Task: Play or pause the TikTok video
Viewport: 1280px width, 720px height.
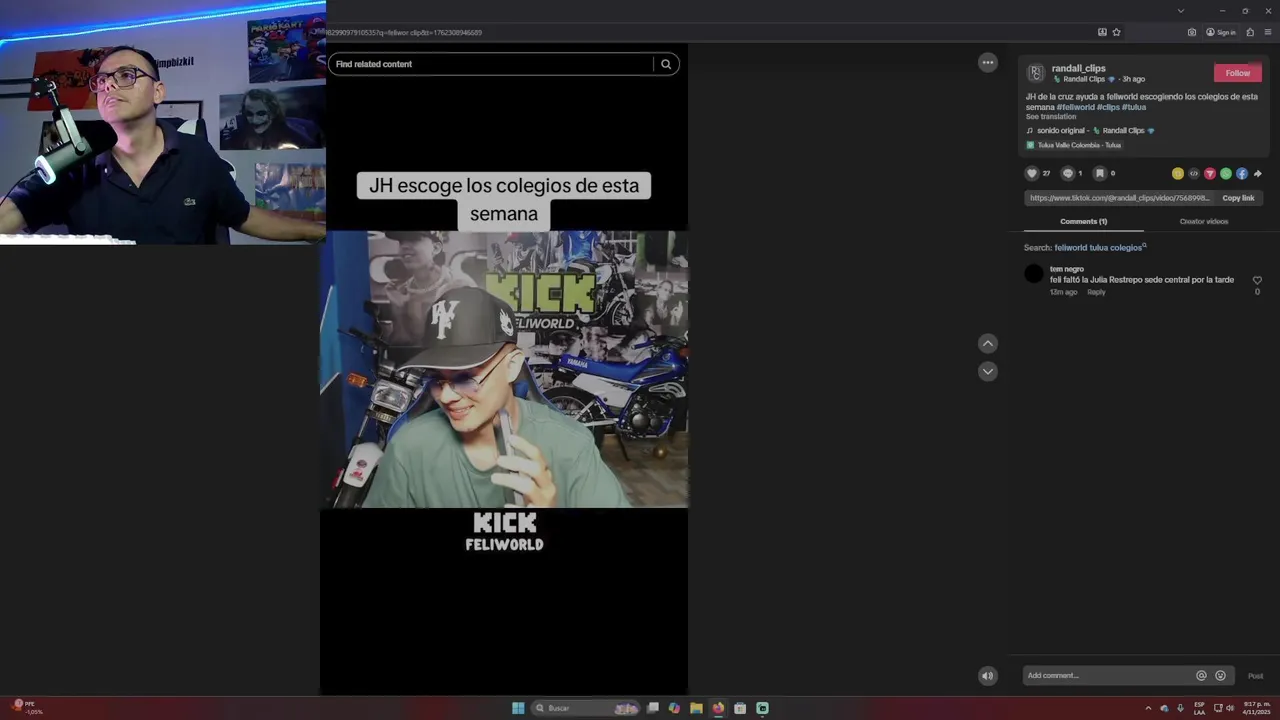Action: 504,369
